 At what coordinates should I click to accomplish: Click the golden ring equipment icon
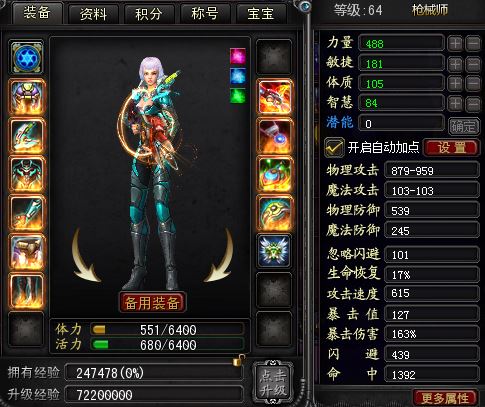[274, 213]
